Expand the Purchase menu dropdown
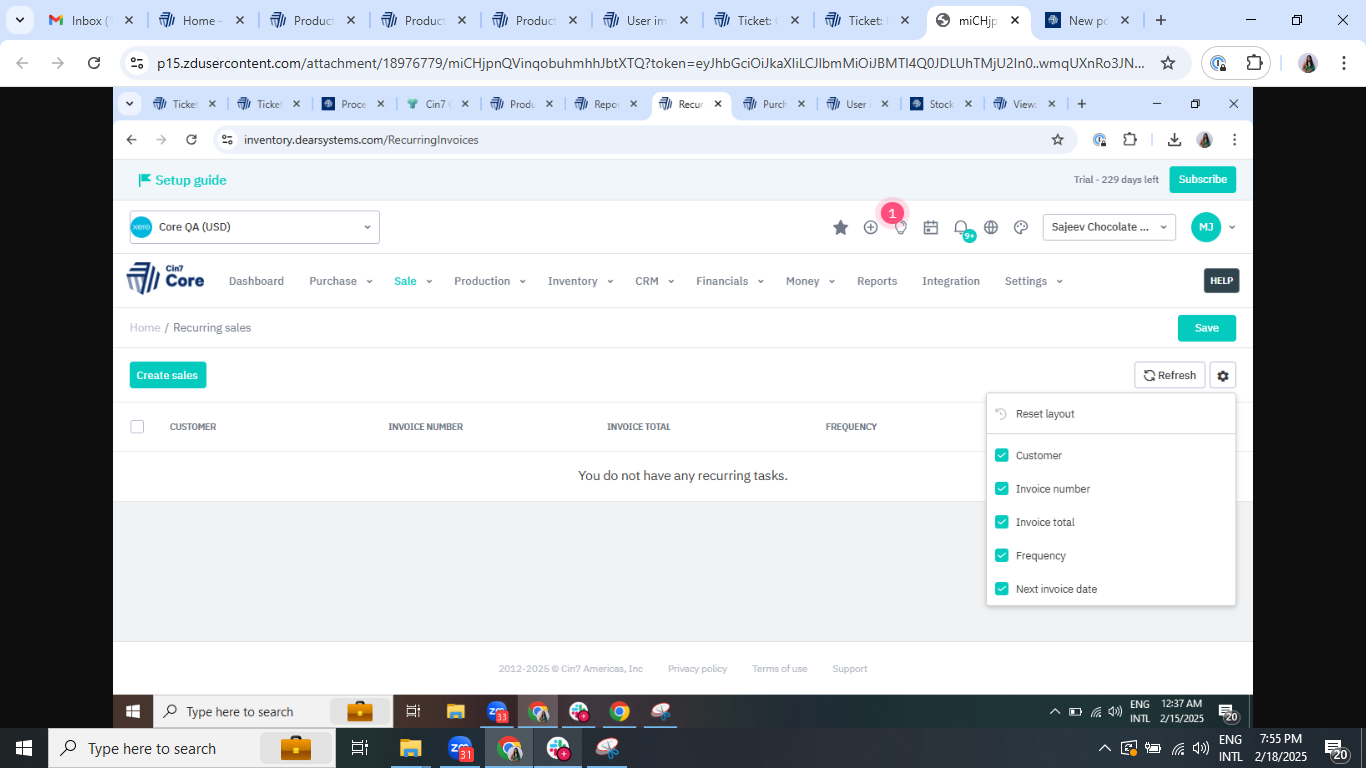This screenshot has height=768, width=1366. tap(340, 281)
